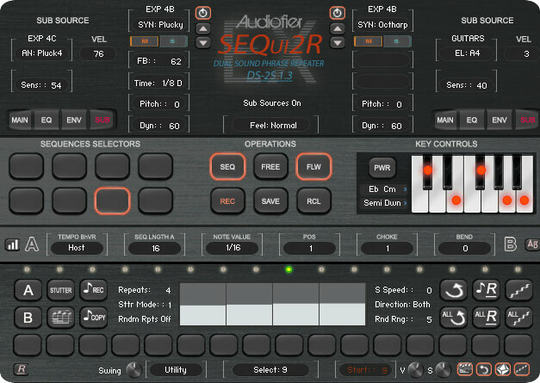Open Semi Dwn selector arrow
Viewport: 540px width, 383px height.
(405, 203)
